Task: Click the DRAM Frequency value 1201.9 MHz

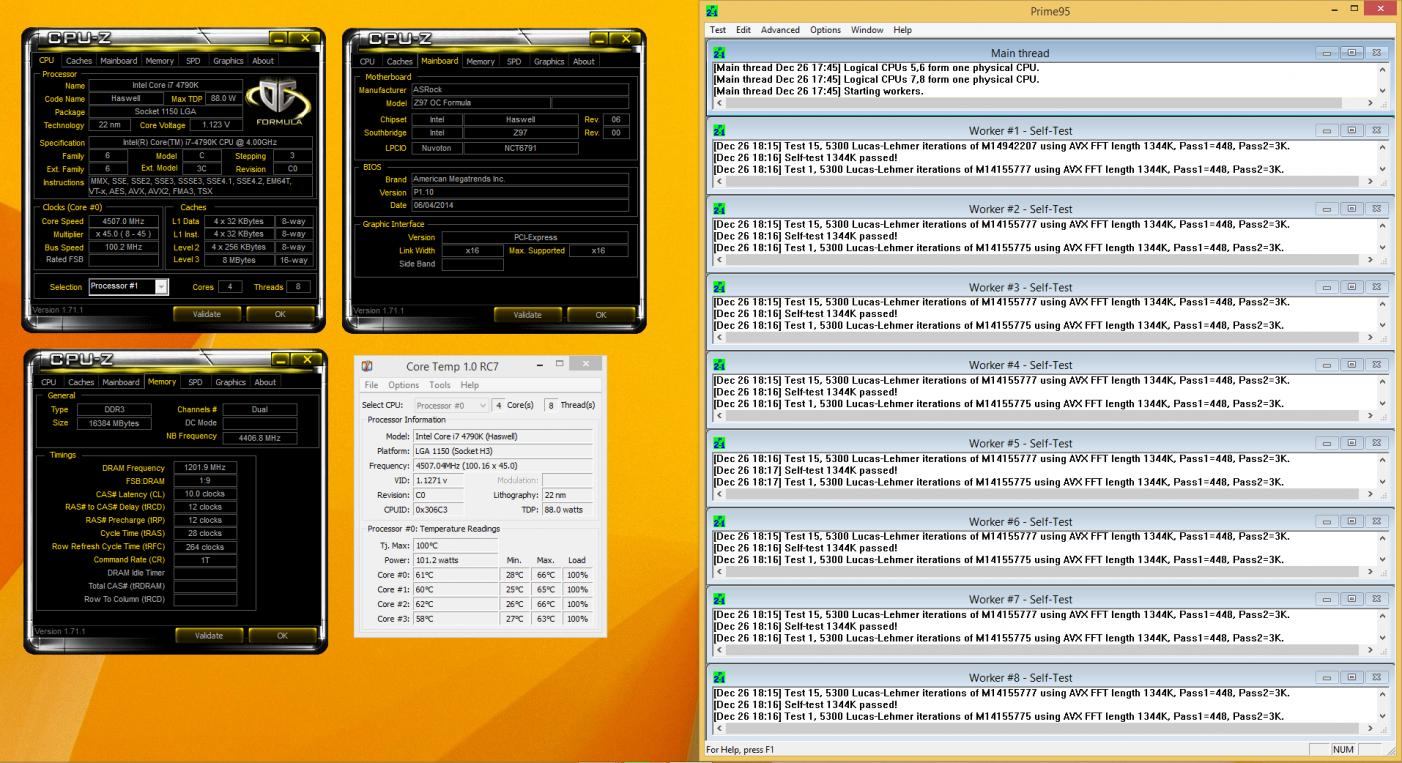Action: point(205,467)
